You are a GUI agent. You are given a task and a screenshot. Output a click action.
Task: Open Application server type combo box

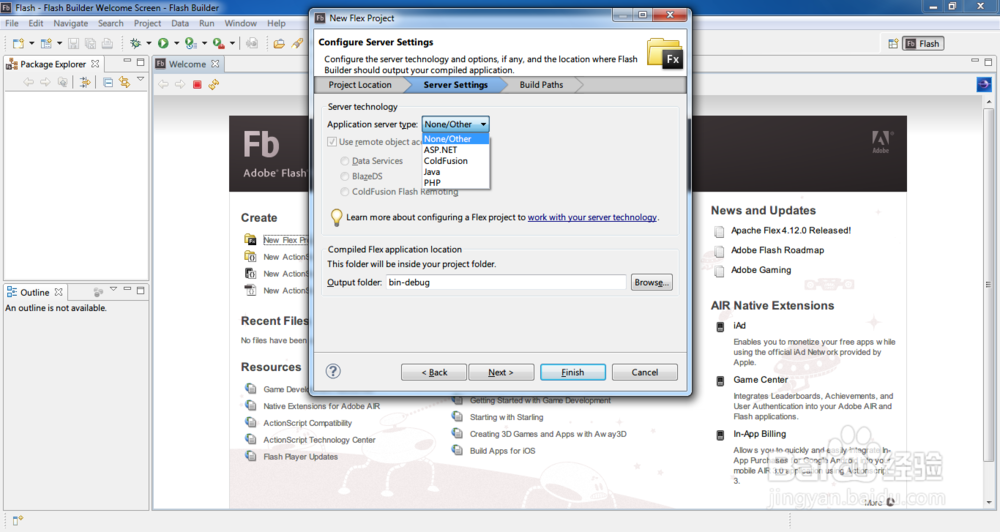coord(455,124)
